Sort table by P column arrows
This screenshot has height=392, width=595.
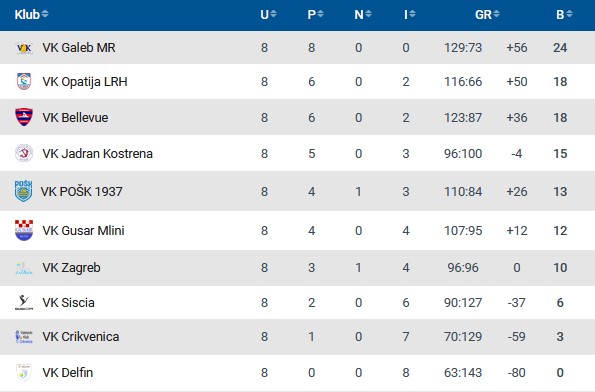pyautogui.click(x=315, y=14)
